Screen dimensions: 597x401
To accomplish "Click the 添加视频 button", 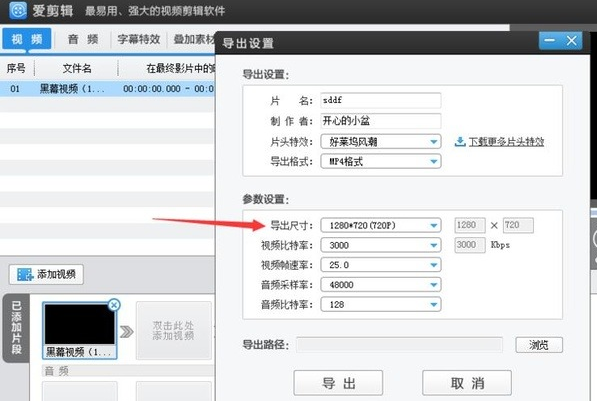I will point(46,274).
